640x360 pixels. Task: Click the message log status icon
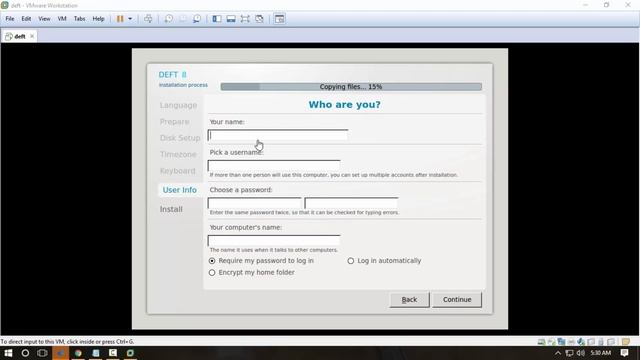pyautogui.click(x=626, y=342)
